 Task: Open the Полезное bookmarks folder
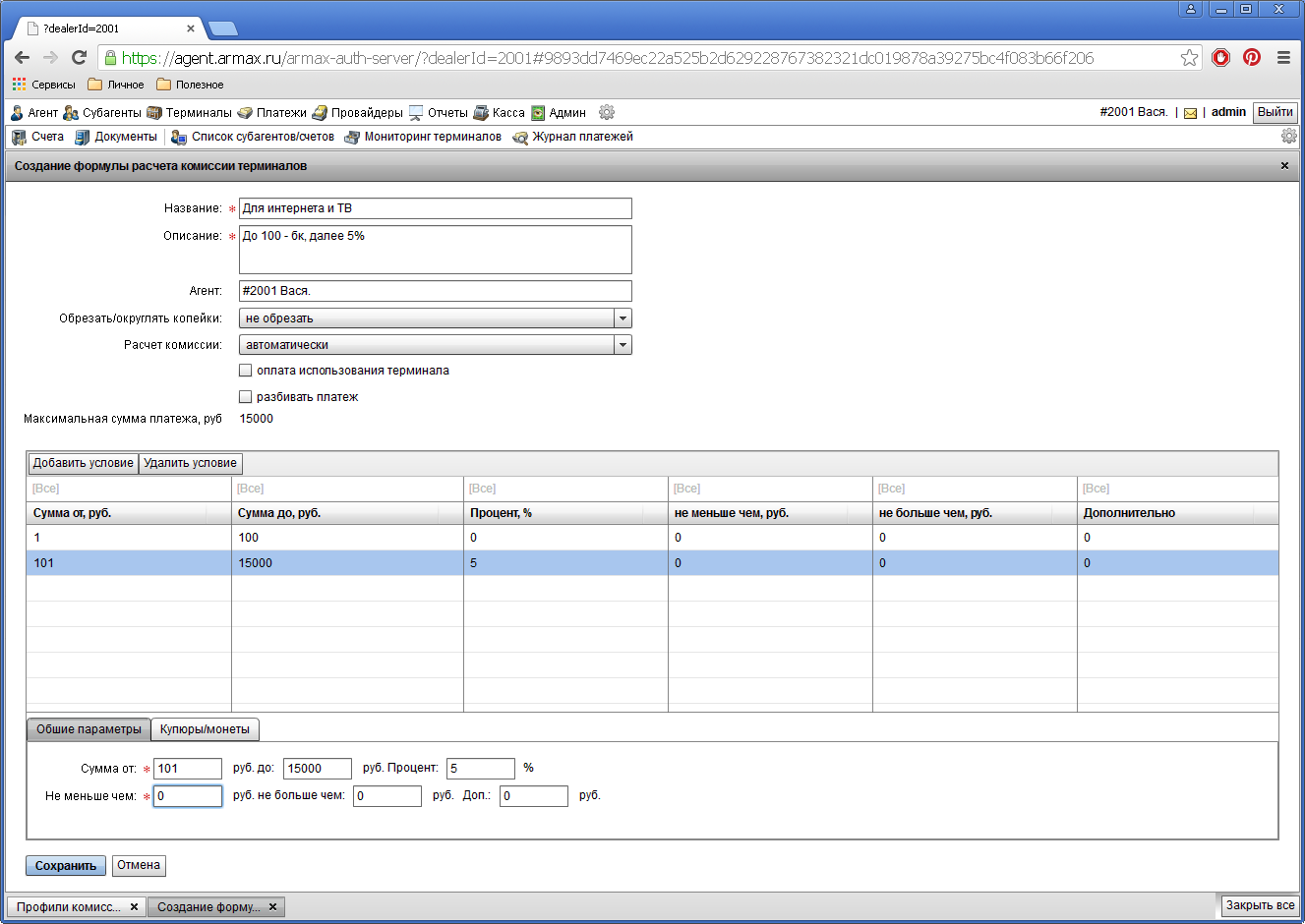coord(190,85)
